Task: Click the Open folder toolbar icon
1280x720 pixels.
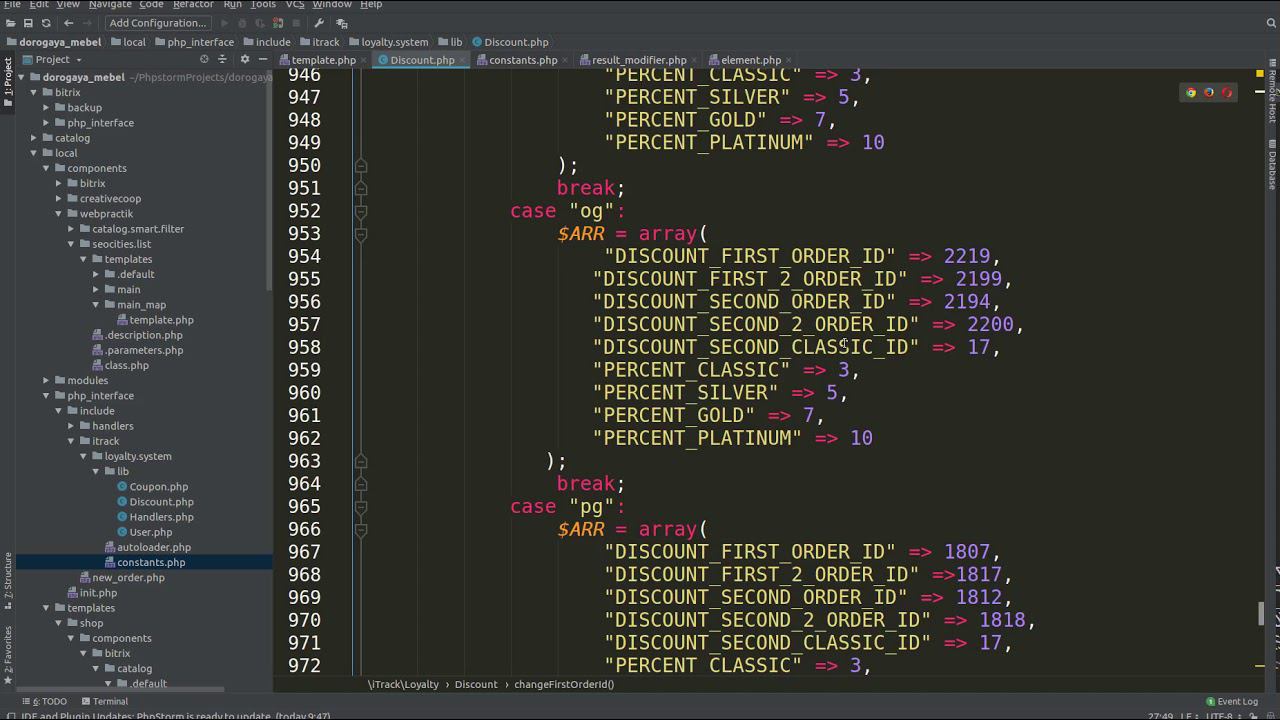Action: point(11,23)
